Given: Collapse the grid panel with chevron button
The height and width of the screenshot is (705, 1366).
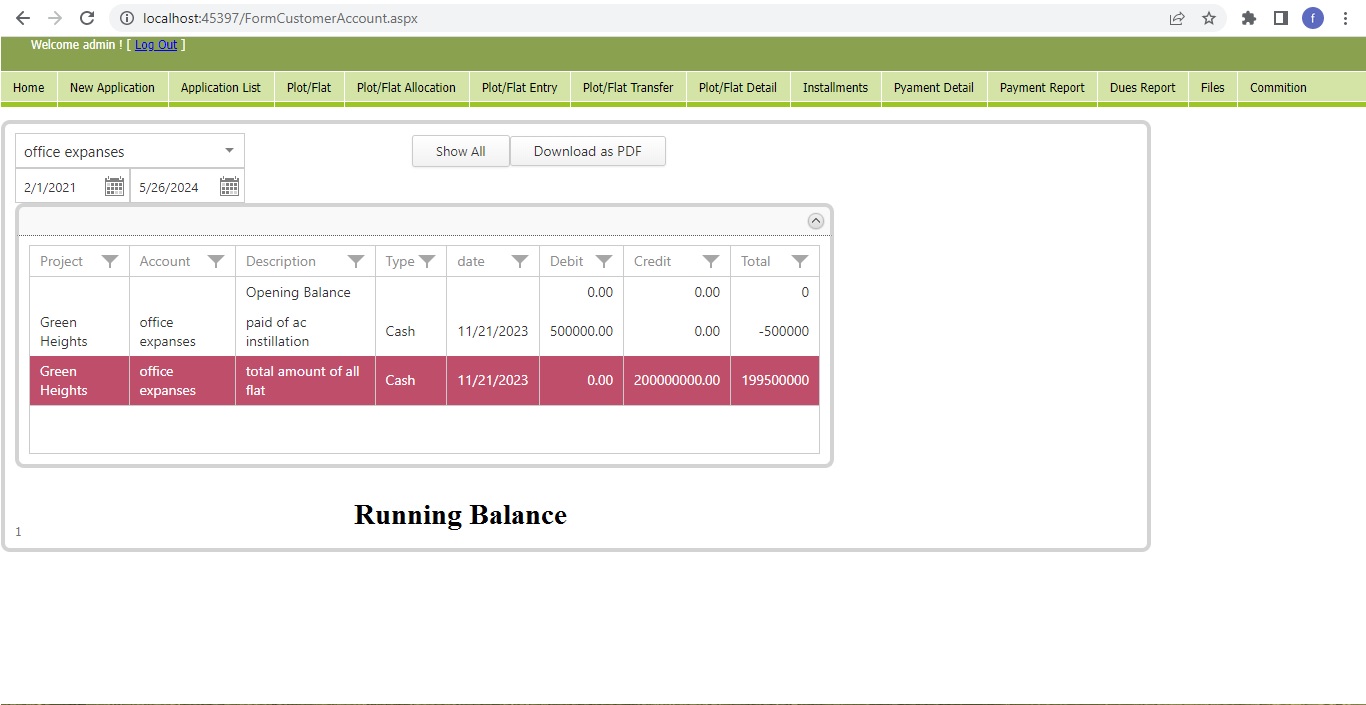Looking at the screenshot, I should pyautogui.click(x=815, y=221).
